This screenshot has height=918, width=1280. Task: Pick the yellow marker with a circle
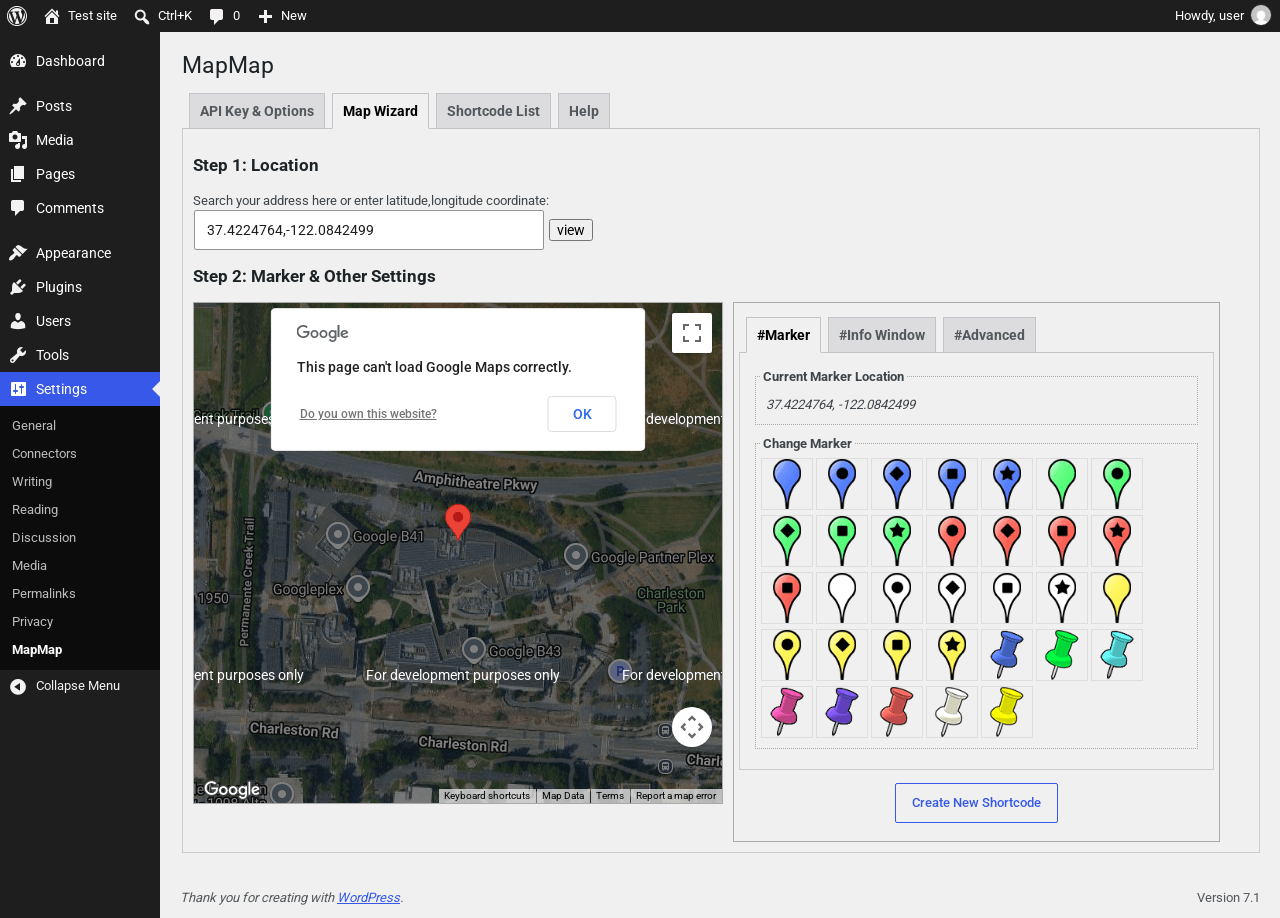[787, 655]
